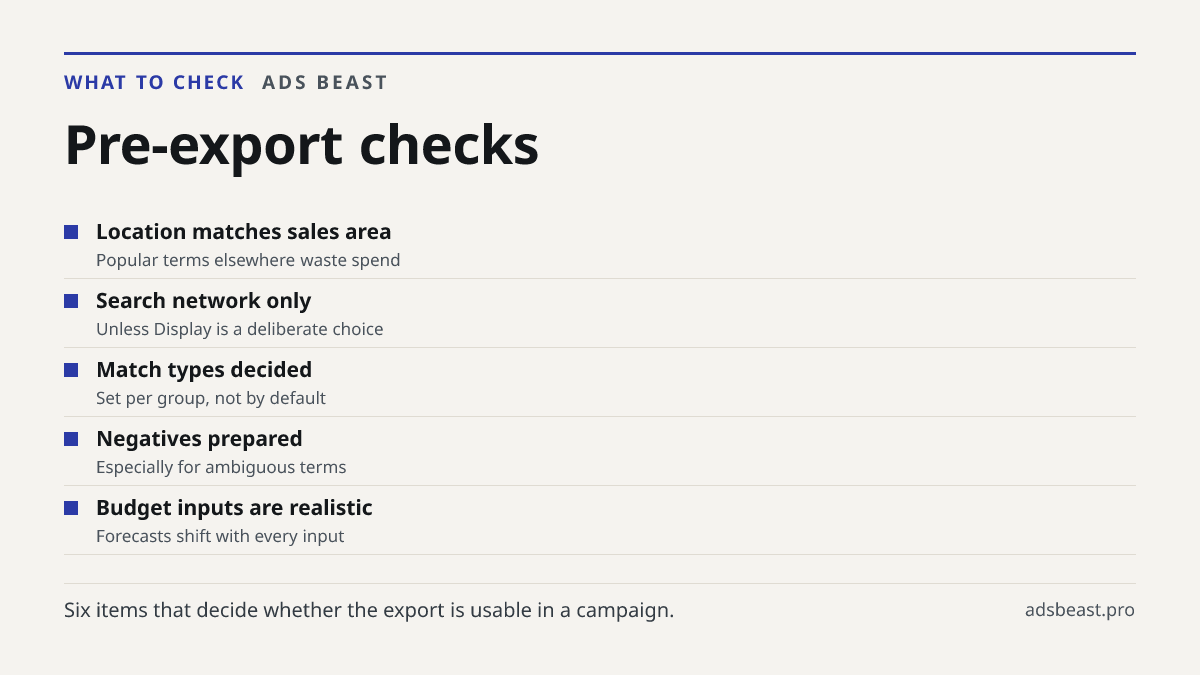Click the blue bullet beside 'Budget inputs are realistic'
The width and height of the screenshot is (1200, 675).
point(71,508)
